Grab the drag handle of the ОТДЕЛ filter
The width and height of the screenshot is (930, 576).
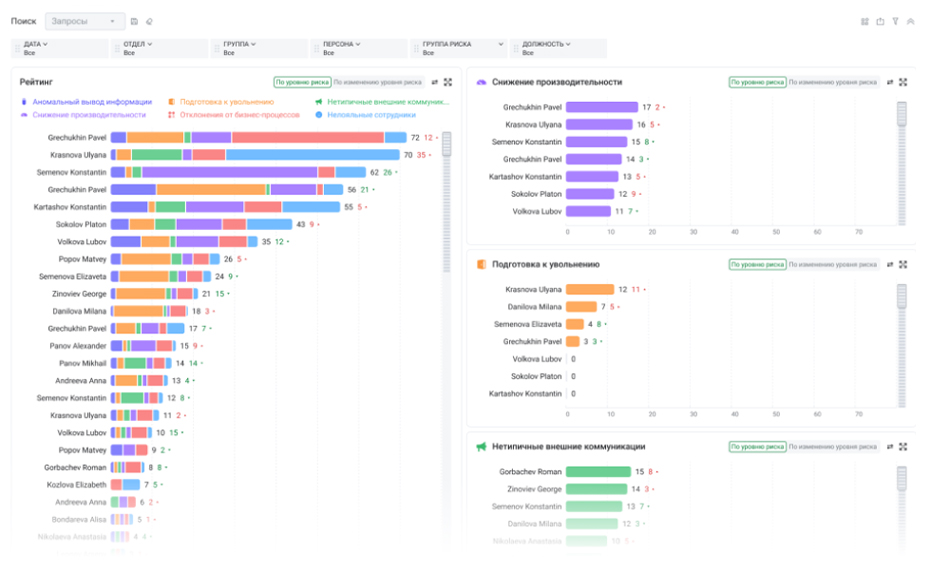tap(117, 49)
